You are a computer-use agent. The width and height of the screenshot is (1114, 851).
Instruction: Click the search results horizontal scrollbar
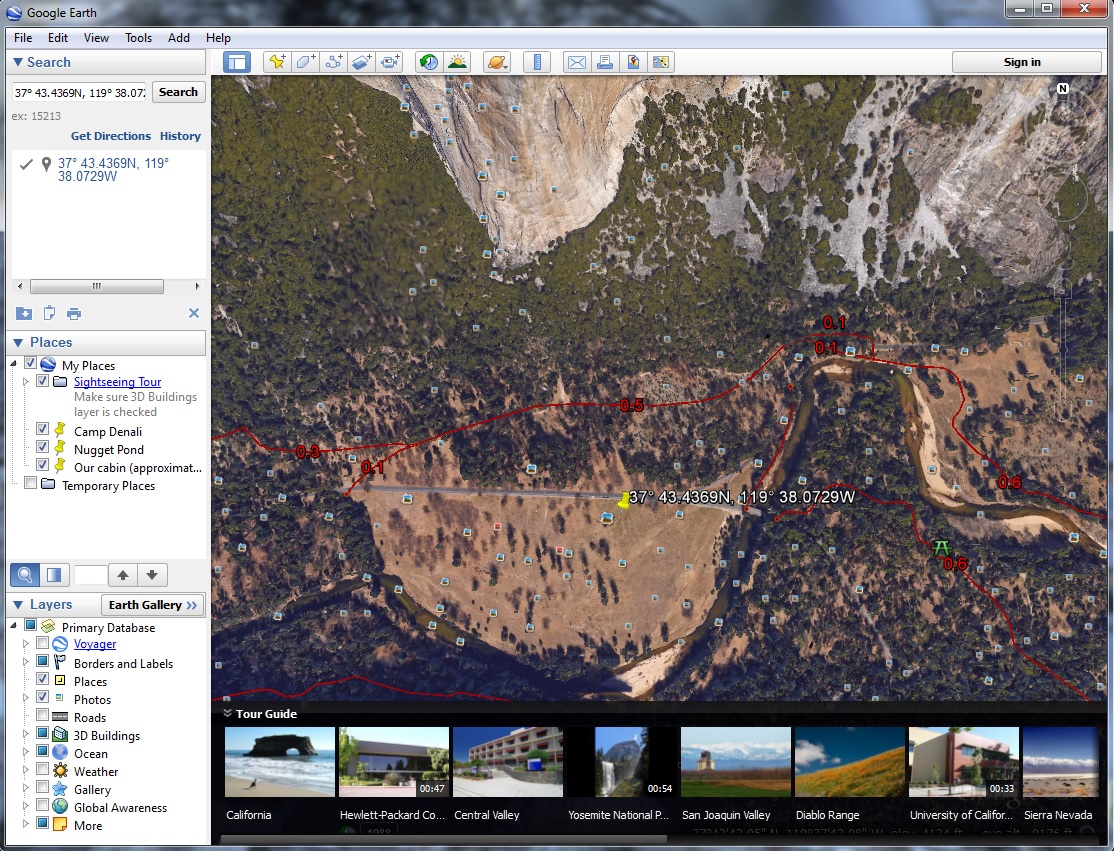(97, 286)
